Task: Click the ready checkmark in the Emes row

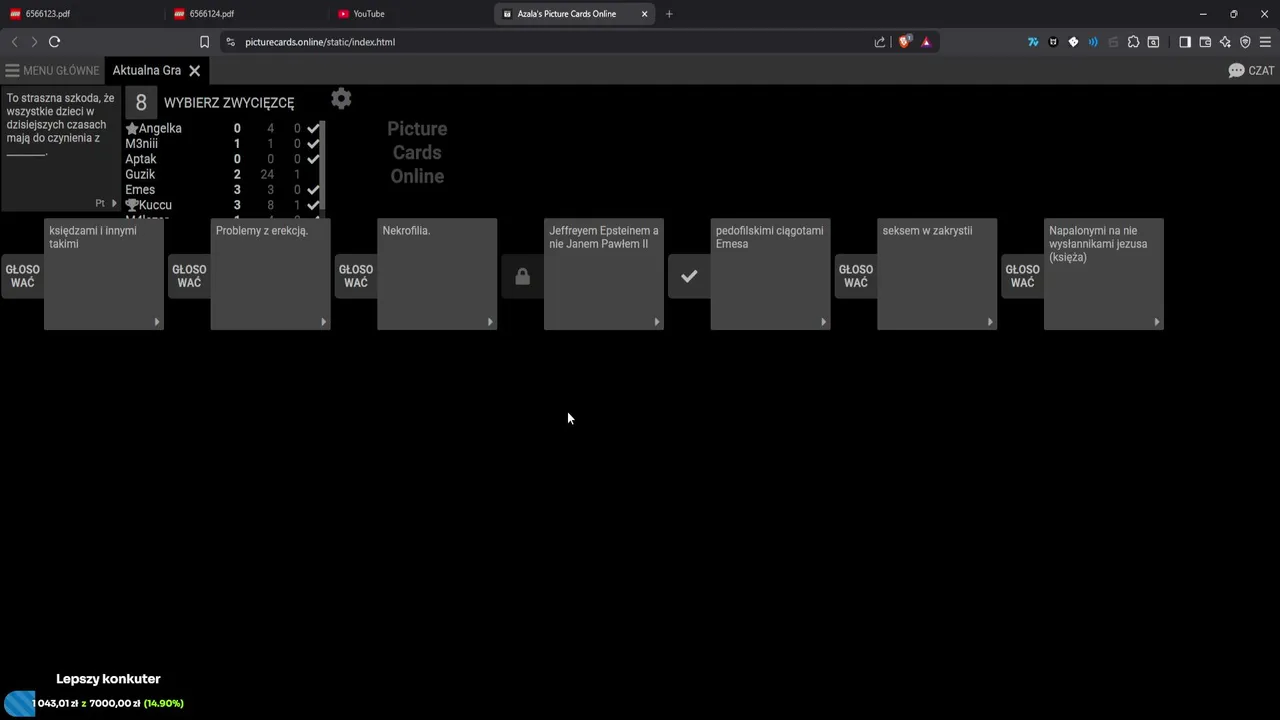Action: coord(313,190)
